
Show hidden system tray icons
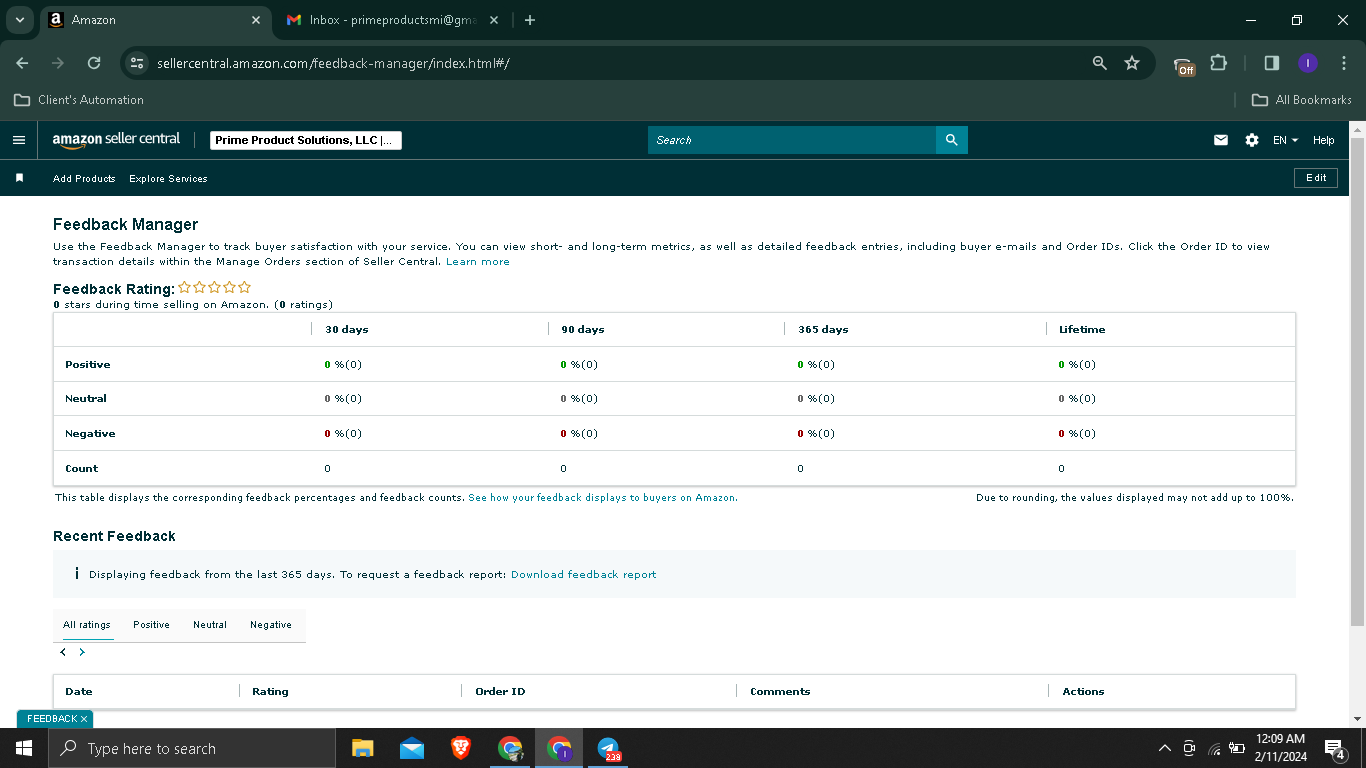tap(1164, 748)
